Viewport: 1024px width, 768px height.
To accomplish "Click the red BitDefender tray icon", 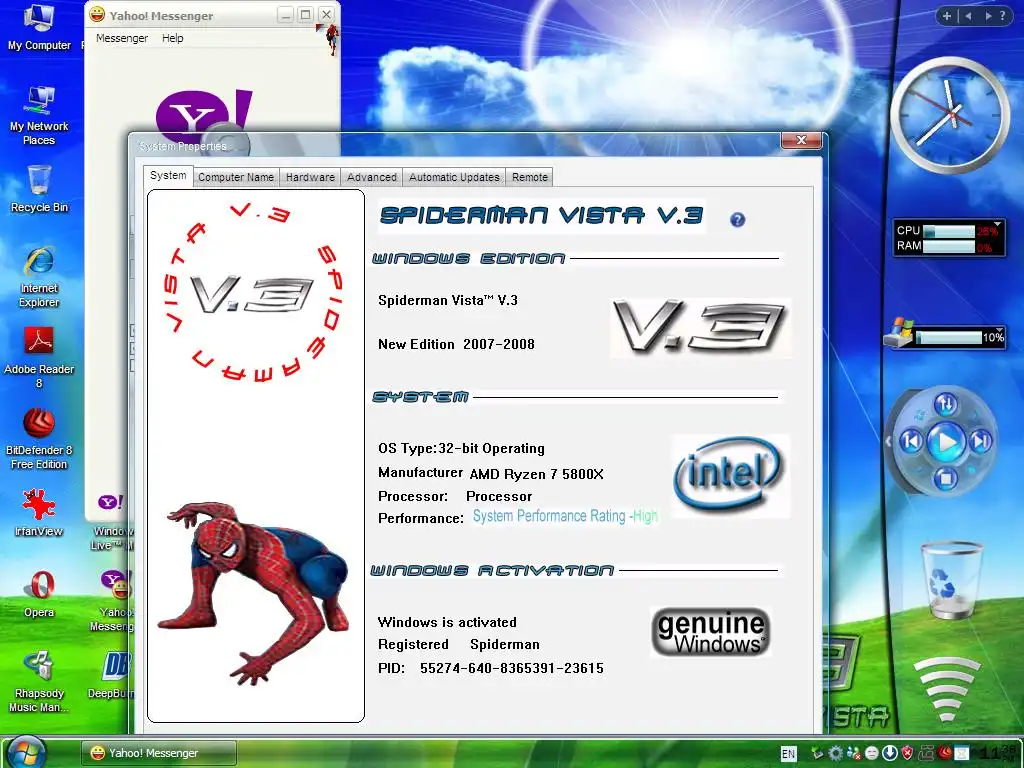I will pos(945,753).
